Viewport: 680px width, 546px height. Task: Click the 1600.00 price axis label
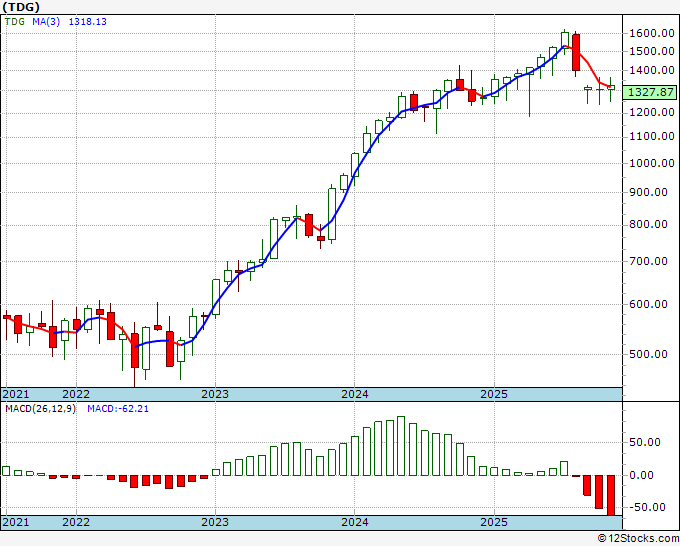pyautogui.click(x=651, y=33)
